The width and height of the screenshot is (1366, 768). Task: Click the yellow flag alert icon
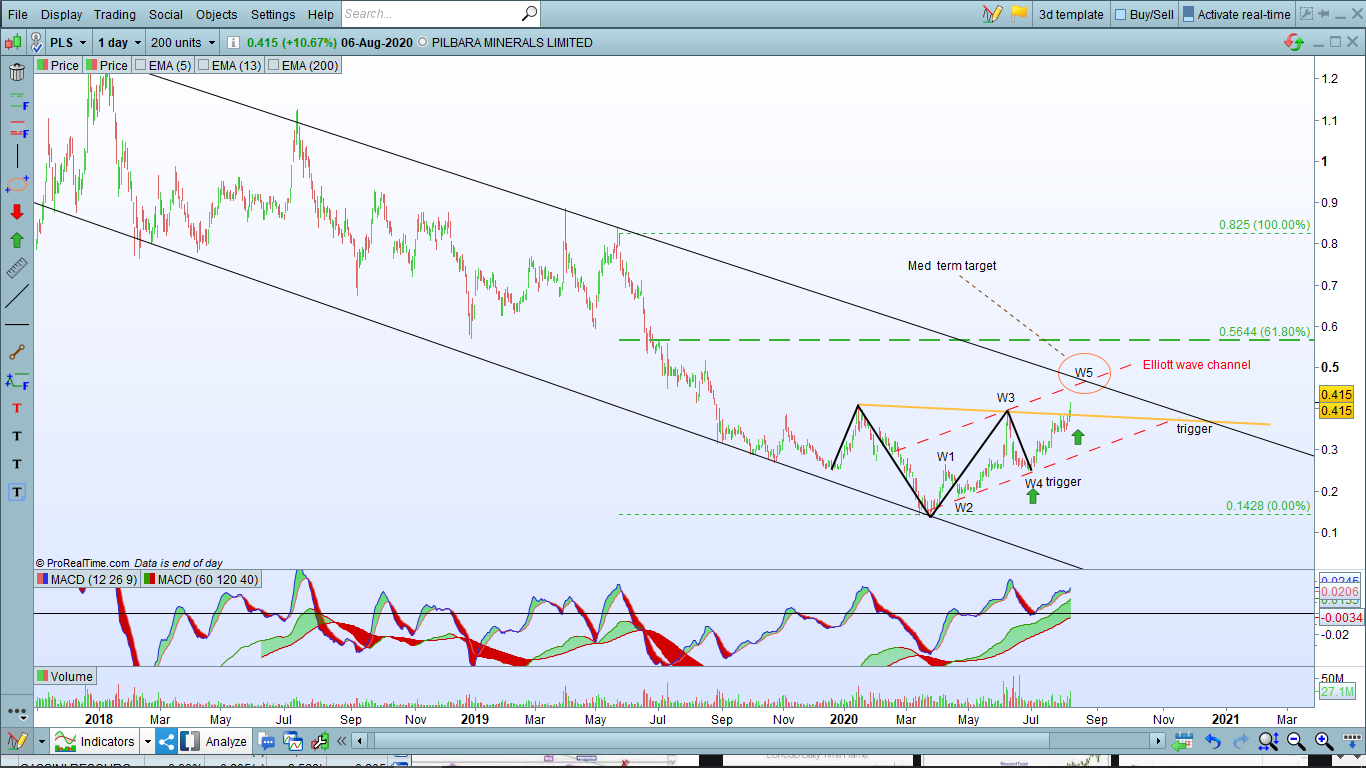tap(1019, 14)
